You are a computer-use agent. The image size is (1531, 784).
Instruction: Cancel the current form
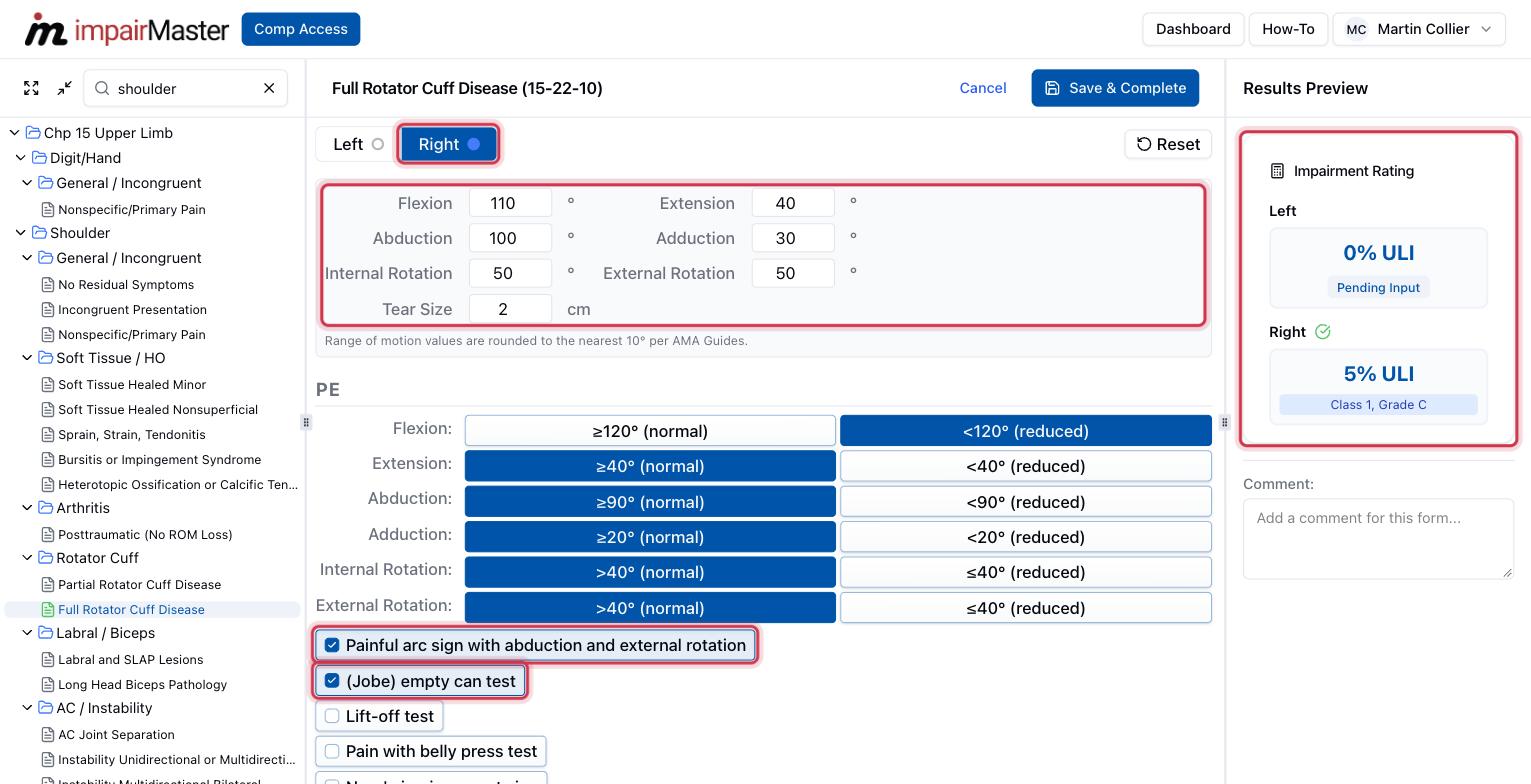coord(983,88)
